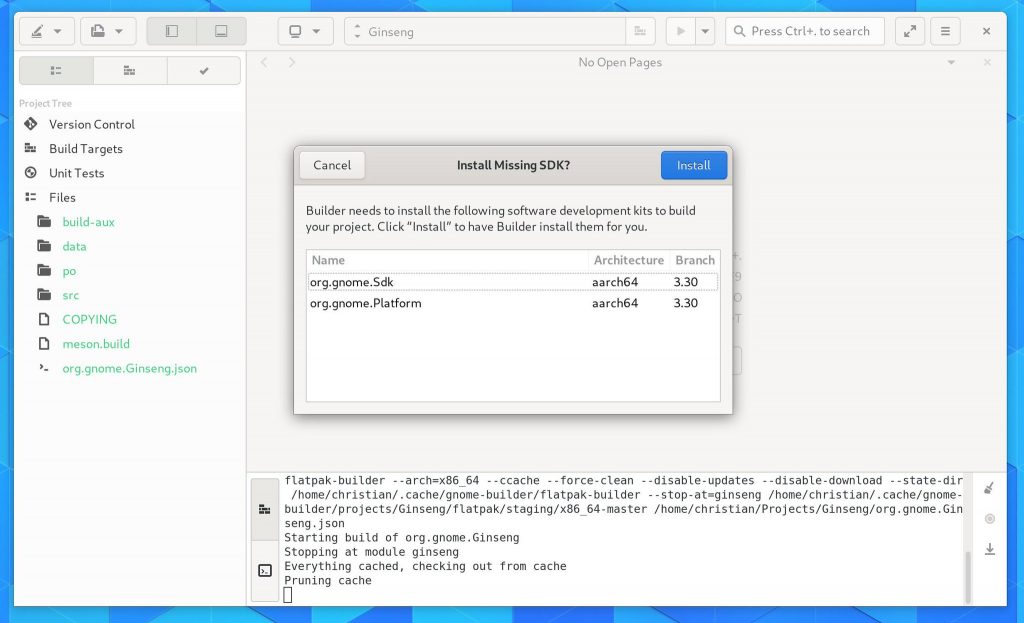
Task: Clear the build log with broom icon
Action: pos(989,488)
